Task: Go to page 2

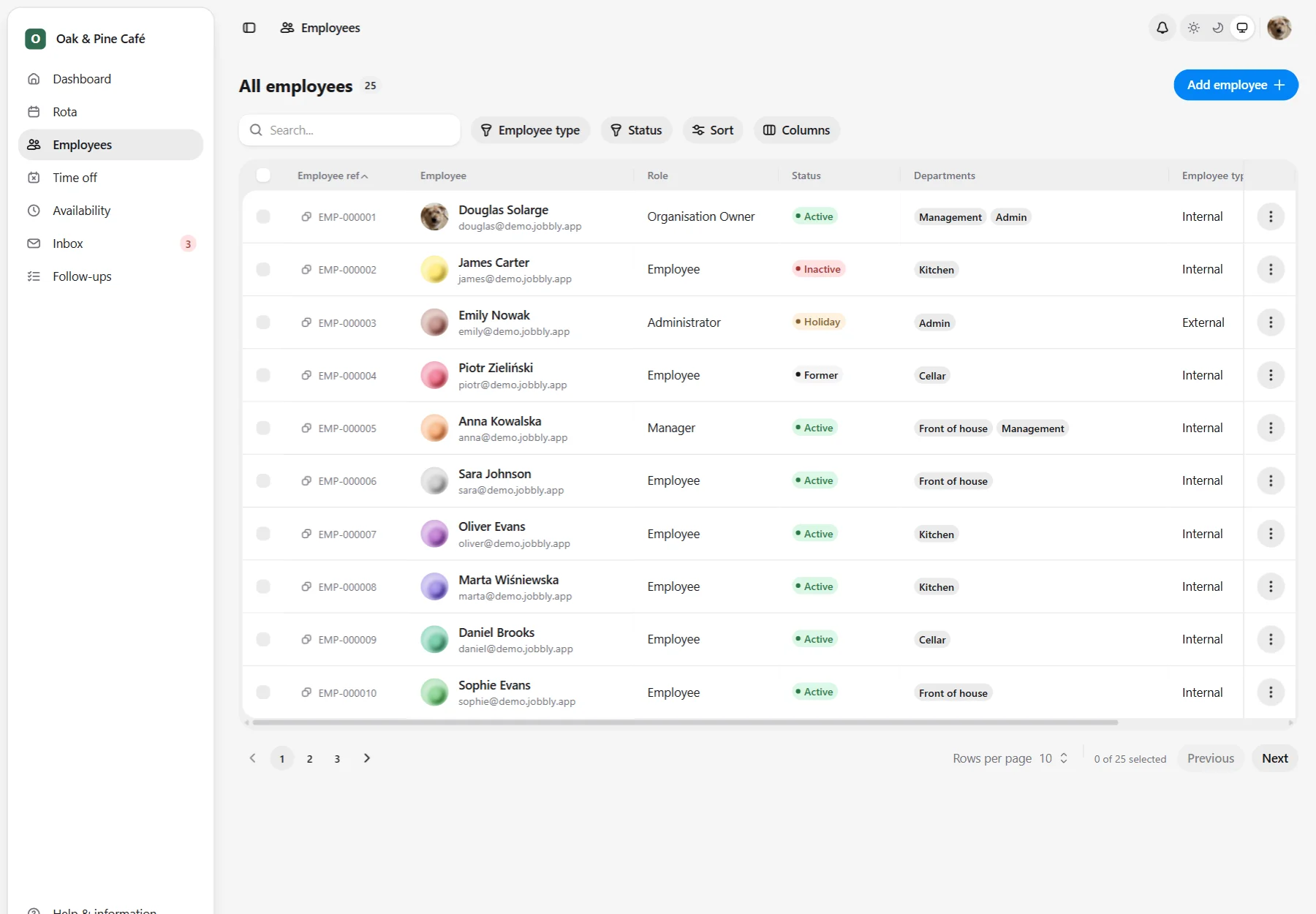Action: click(310, 758)
